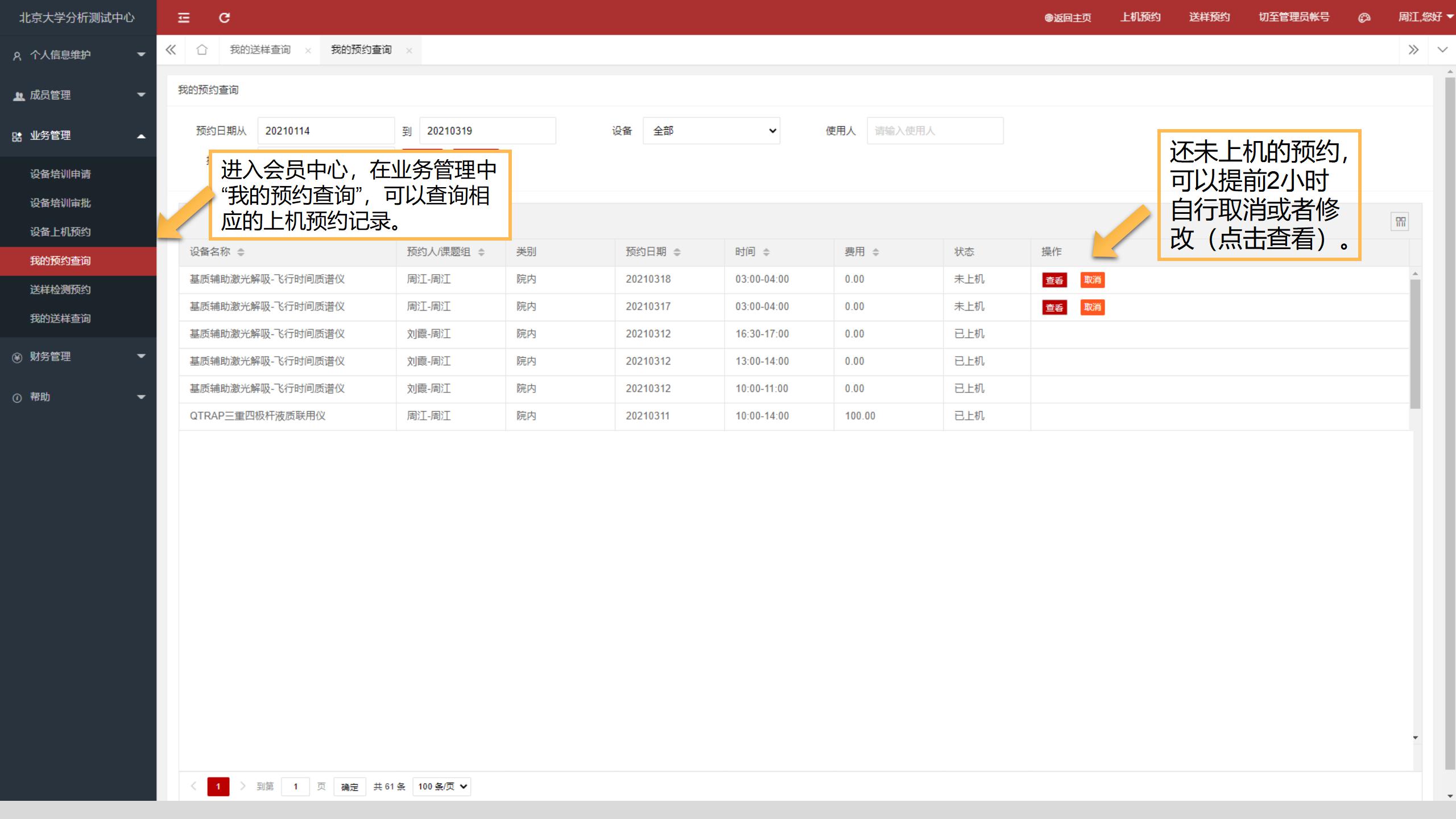Click 确定 pagination button
Image resolution: width=1456 pixels, height=819 pixels.
pos(349,787)
